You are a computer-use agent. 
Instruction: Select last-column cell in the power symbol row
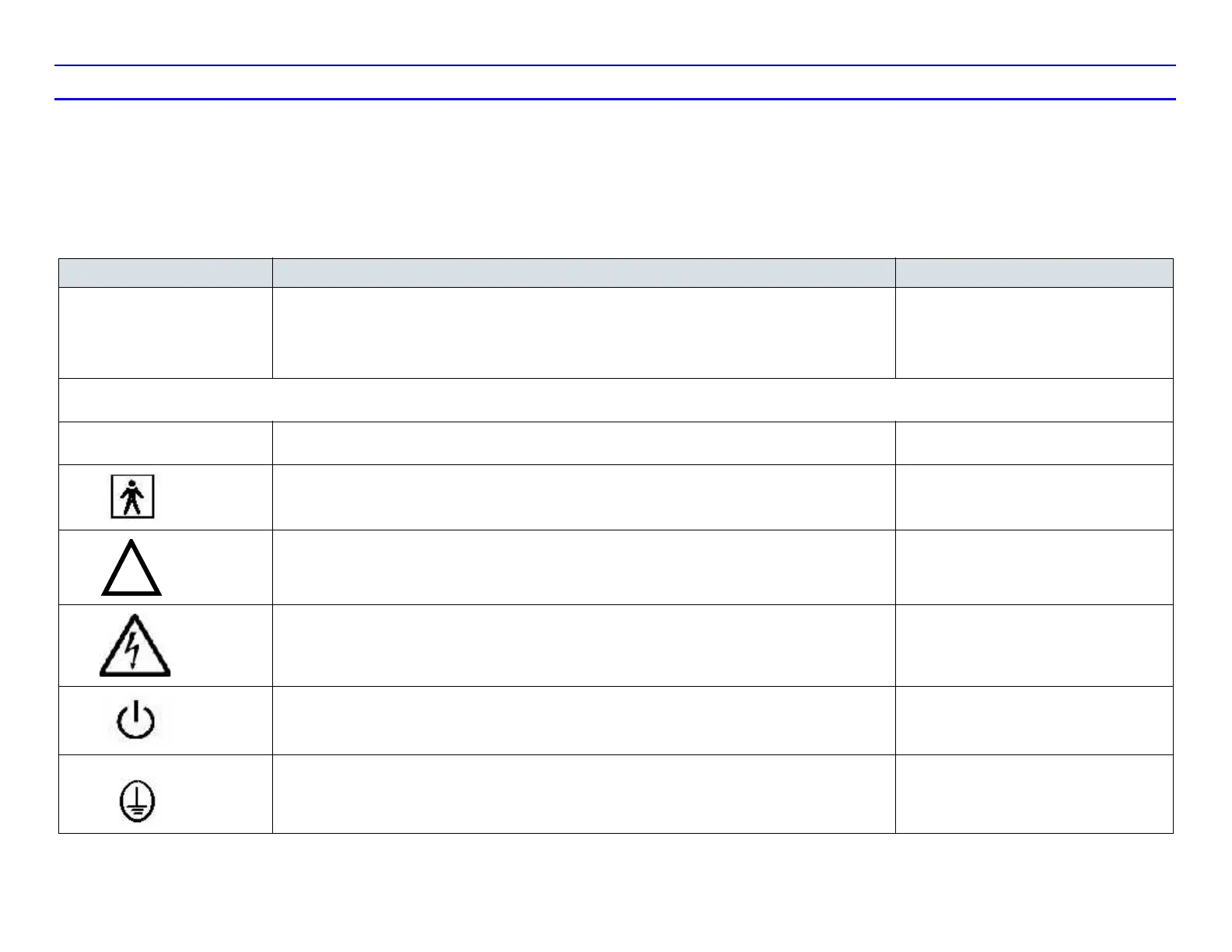click(1034, 720)
